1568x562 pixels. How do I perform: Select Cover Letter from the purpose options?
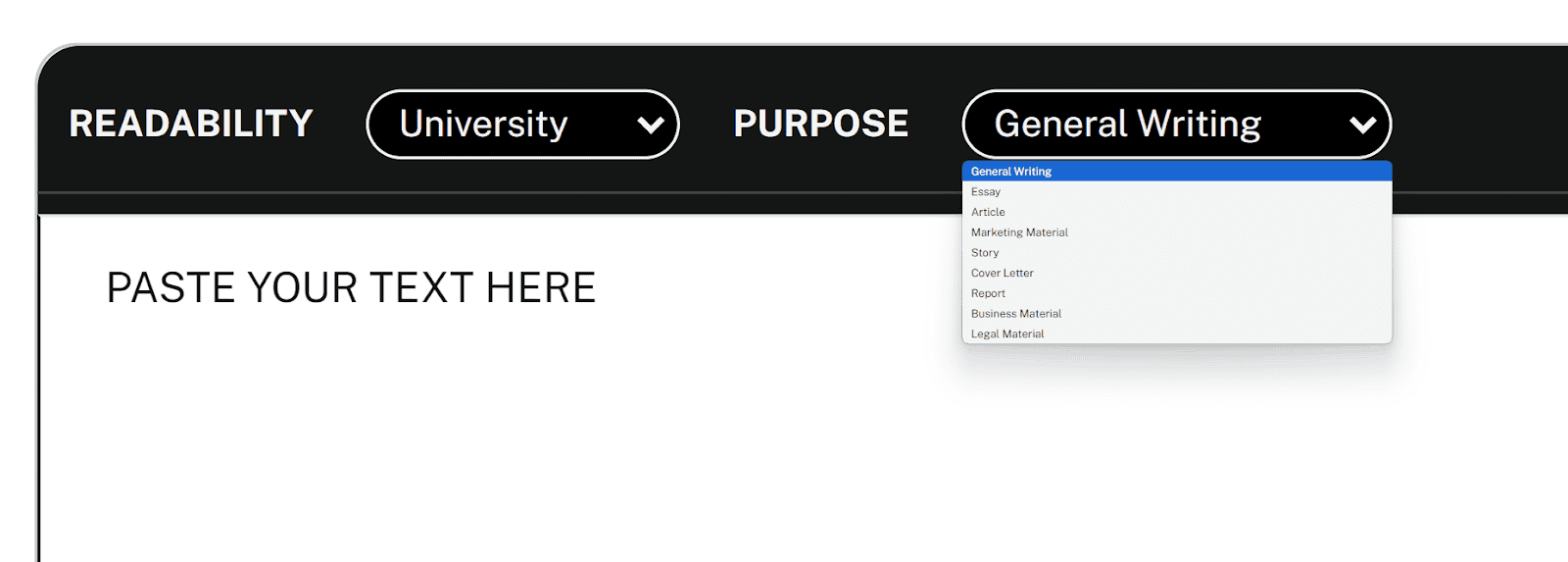coord(1002,274)
